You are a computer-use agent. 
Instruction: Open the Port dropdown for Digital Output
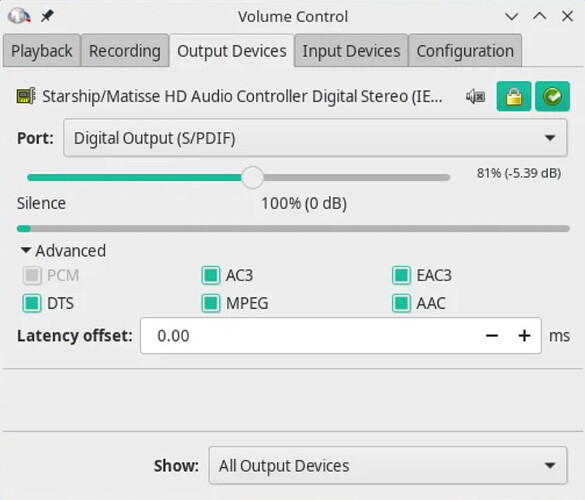(x=315, y=138)
